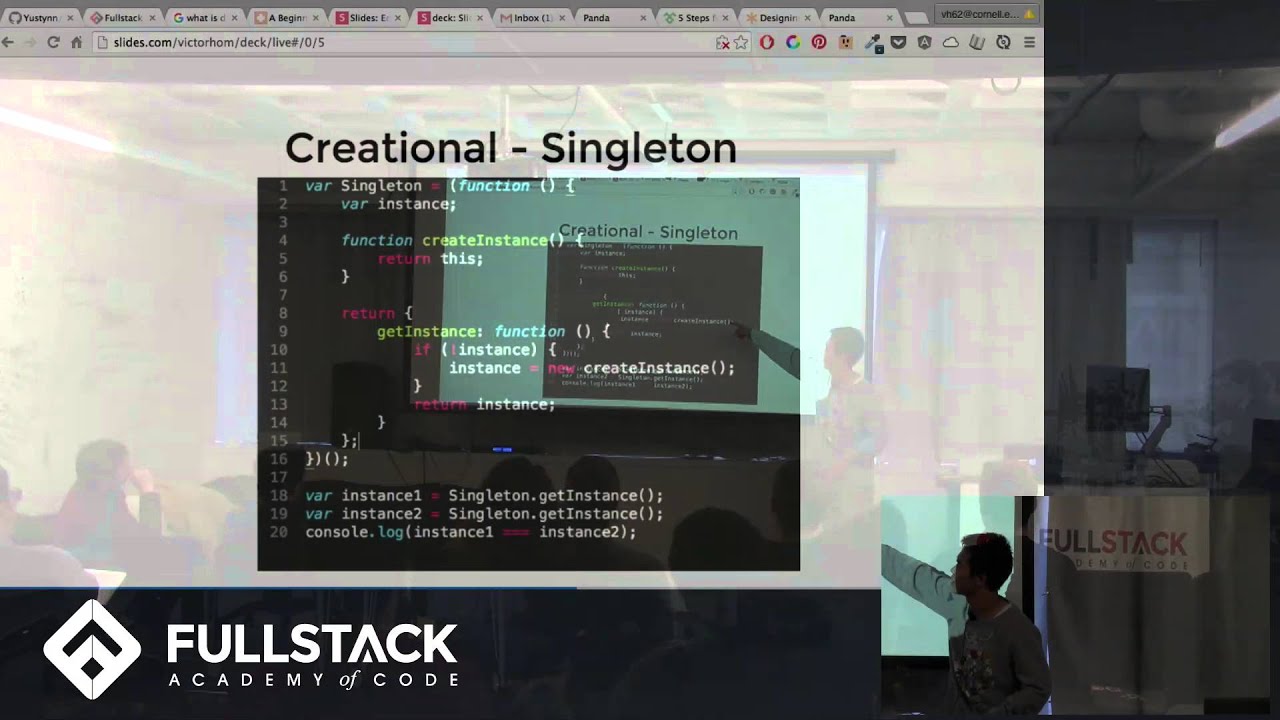Go back to the previous page
The height and width of the screenshot is (720, 1280).
point(8,42)
